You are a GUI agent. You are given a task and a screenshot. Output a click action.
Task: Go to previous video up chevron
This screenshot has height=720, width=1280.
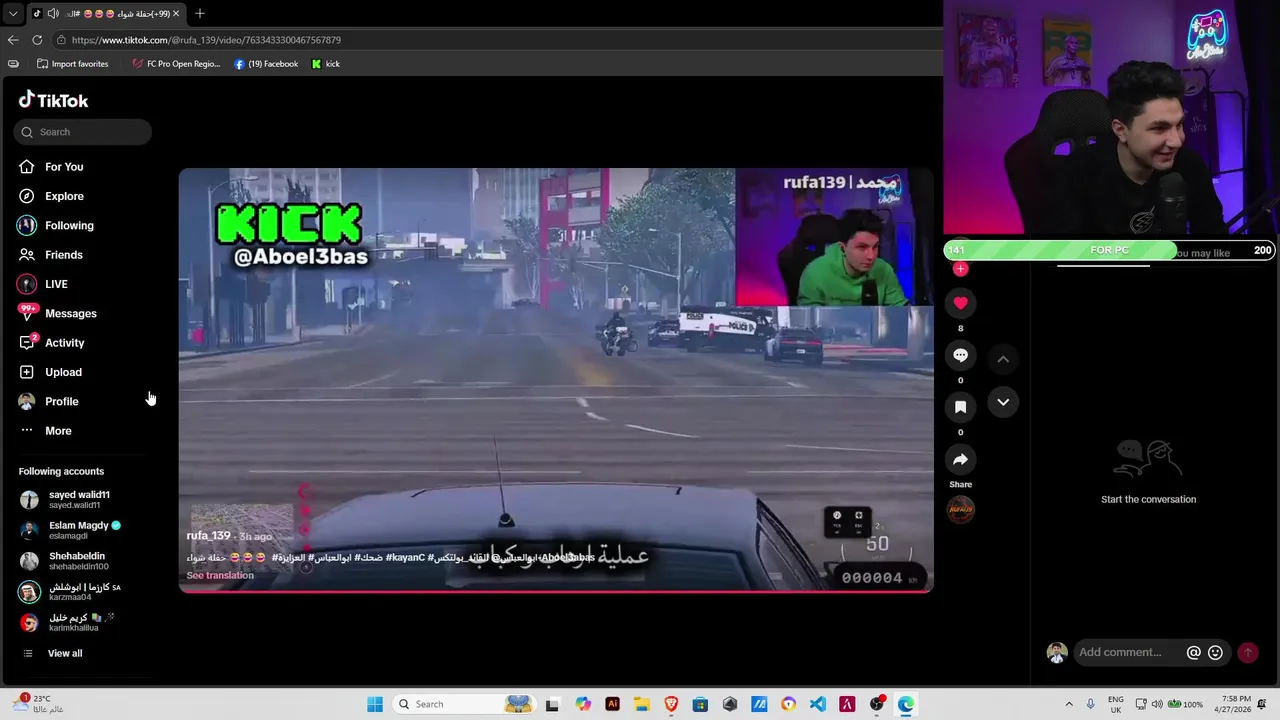(x=1003, y=359)
